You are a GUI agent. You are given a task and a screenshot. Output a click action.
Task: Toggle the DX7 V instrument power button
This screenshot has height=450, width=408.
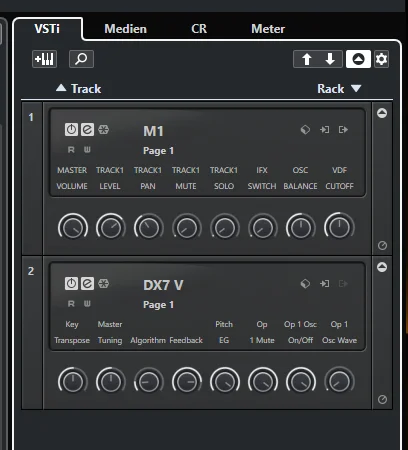(71, 283)
